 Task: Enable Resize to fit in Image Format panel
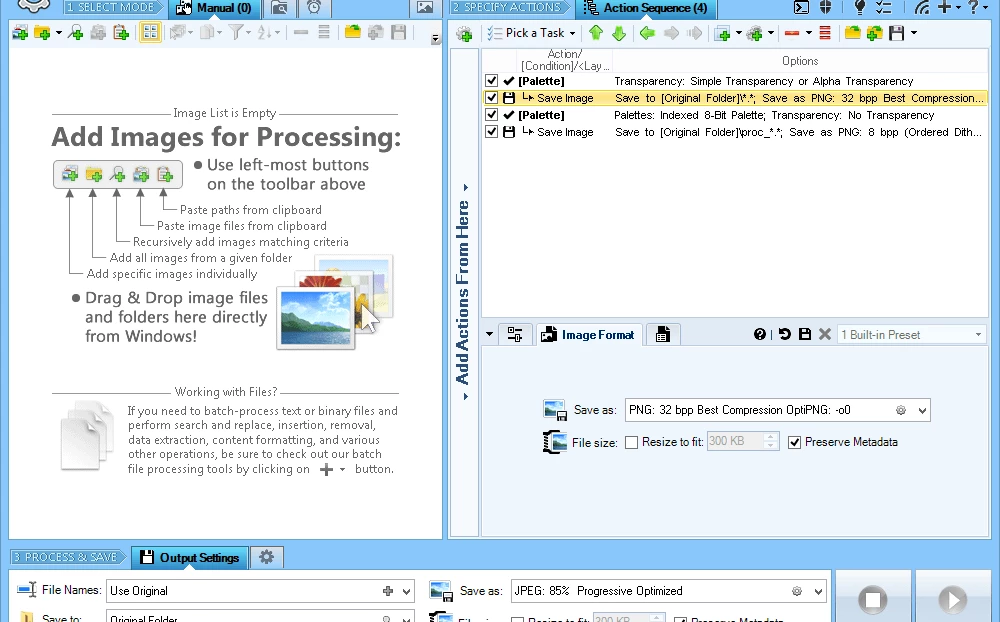pos(631,442)
